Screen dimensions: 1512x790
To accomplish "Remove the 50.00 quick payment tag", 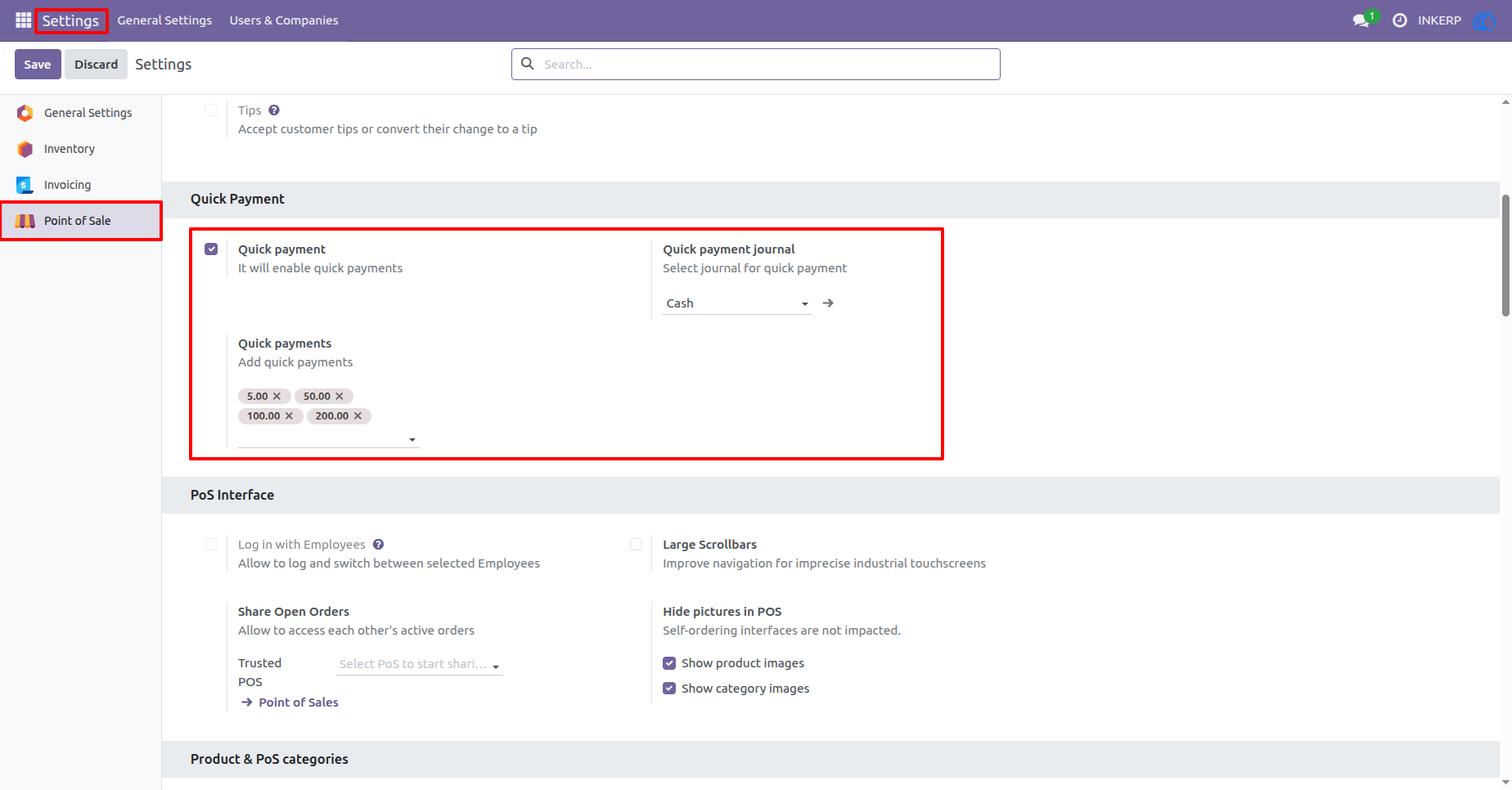I will pos(340,397).
